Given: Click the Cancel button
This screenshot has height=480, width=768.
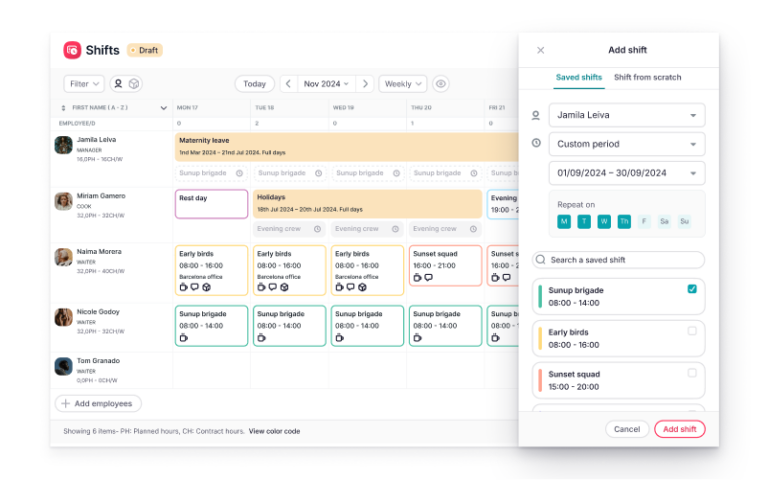Looking at the screenshot, I should click(627, 429).
